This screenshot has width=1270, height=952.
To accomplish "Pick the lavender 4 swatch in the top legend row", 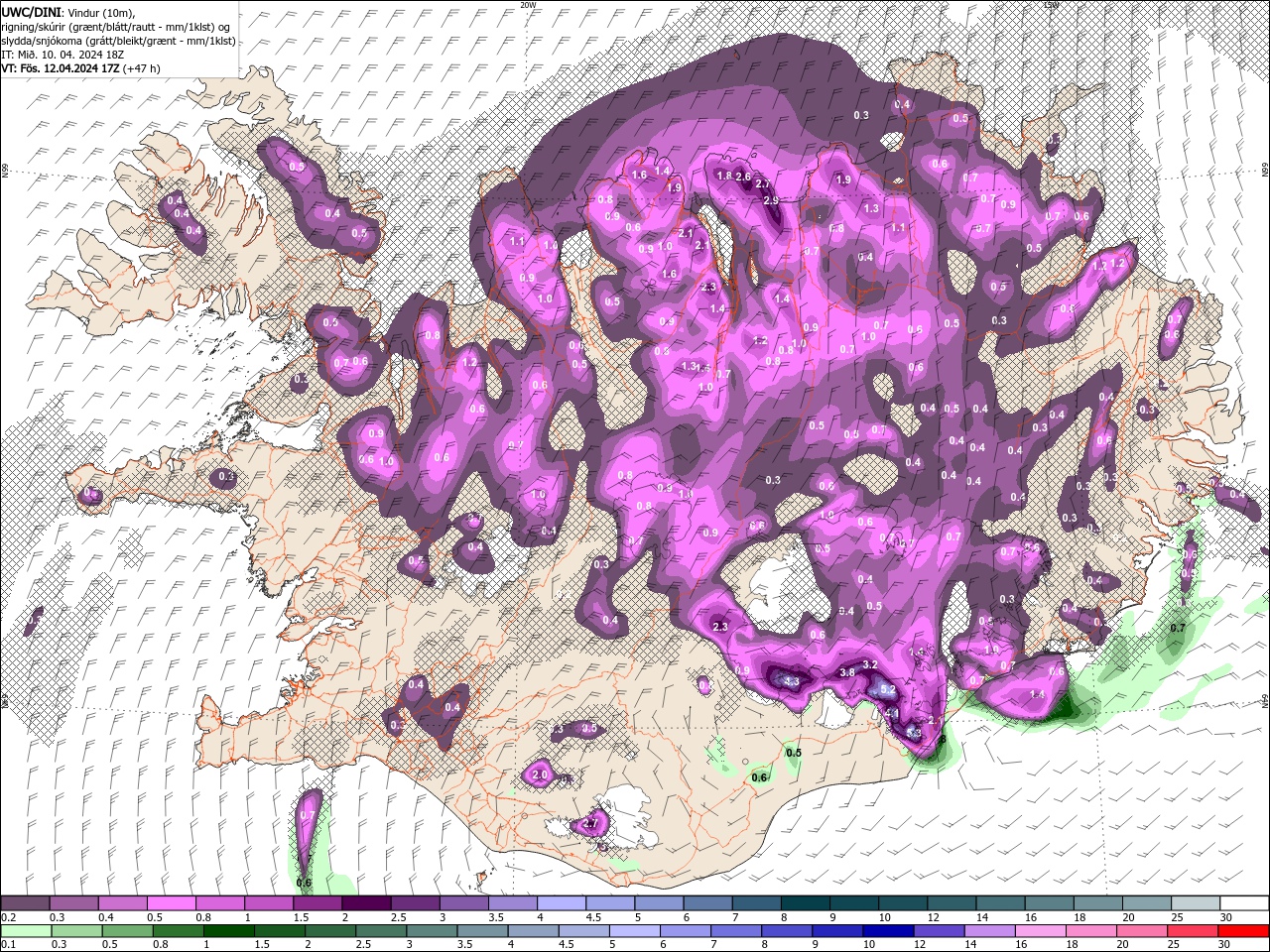I will click(561, 902).
